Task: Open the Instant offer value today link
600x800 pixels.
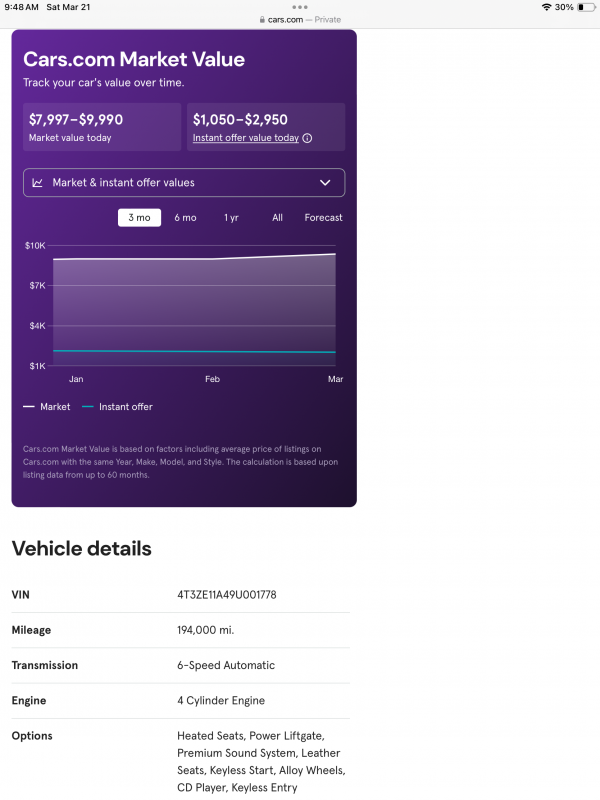Action: coord(245,138)
